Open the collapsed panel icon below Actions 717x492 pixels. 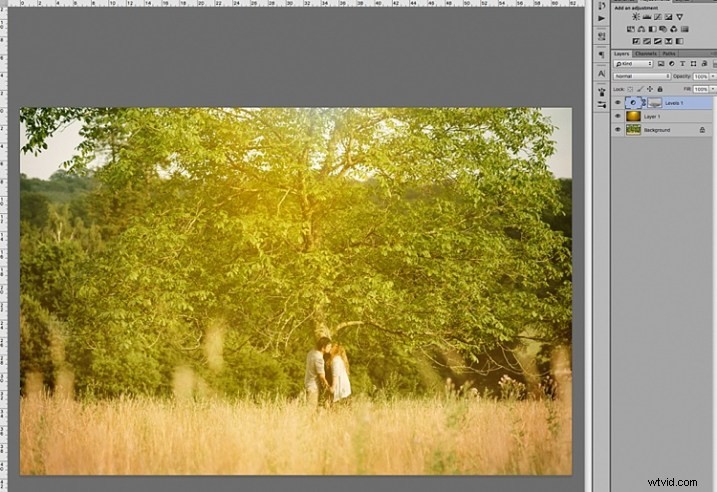coord(602,36)
